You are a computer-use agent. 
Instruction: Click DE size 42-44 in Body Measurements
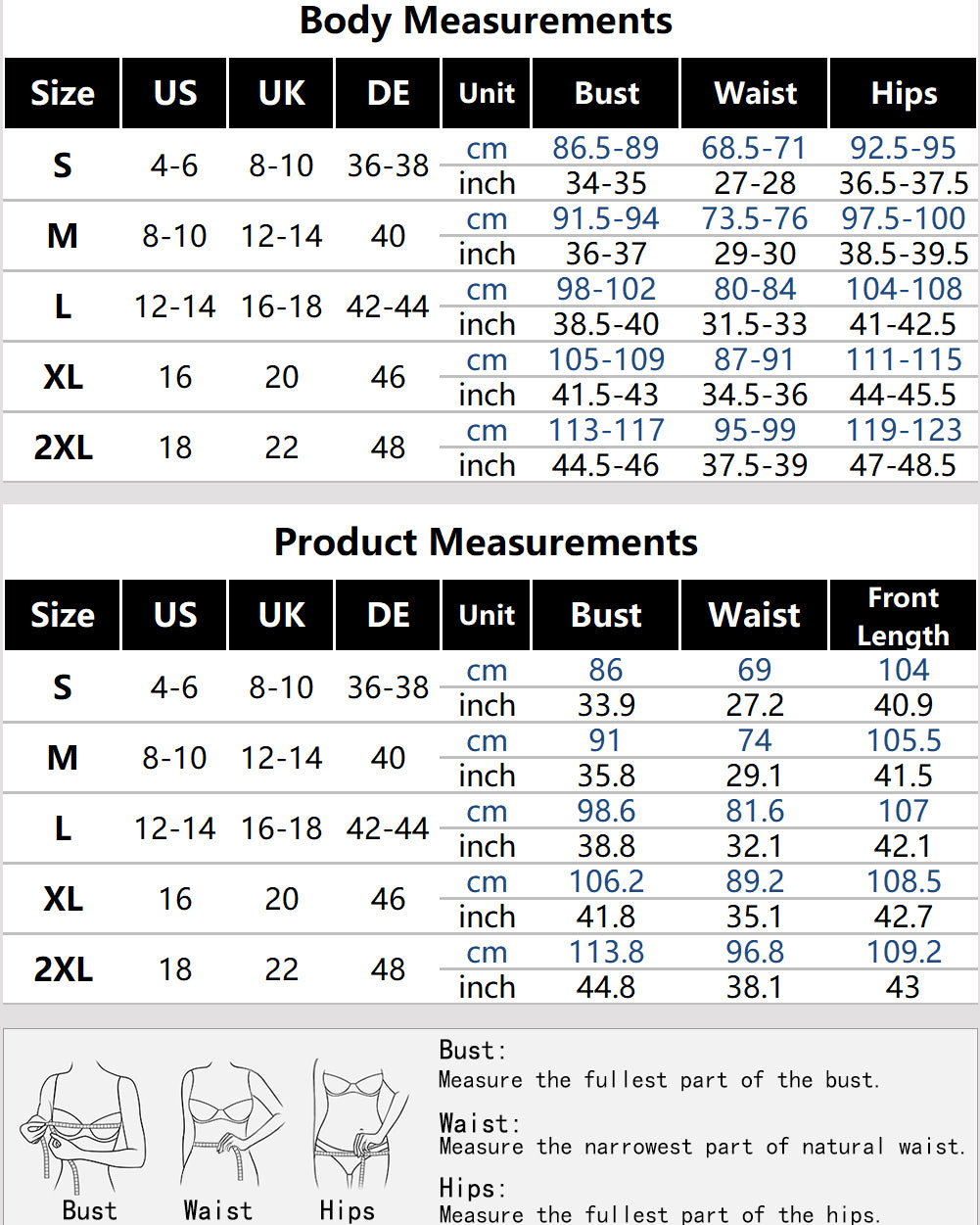point(388,306)
